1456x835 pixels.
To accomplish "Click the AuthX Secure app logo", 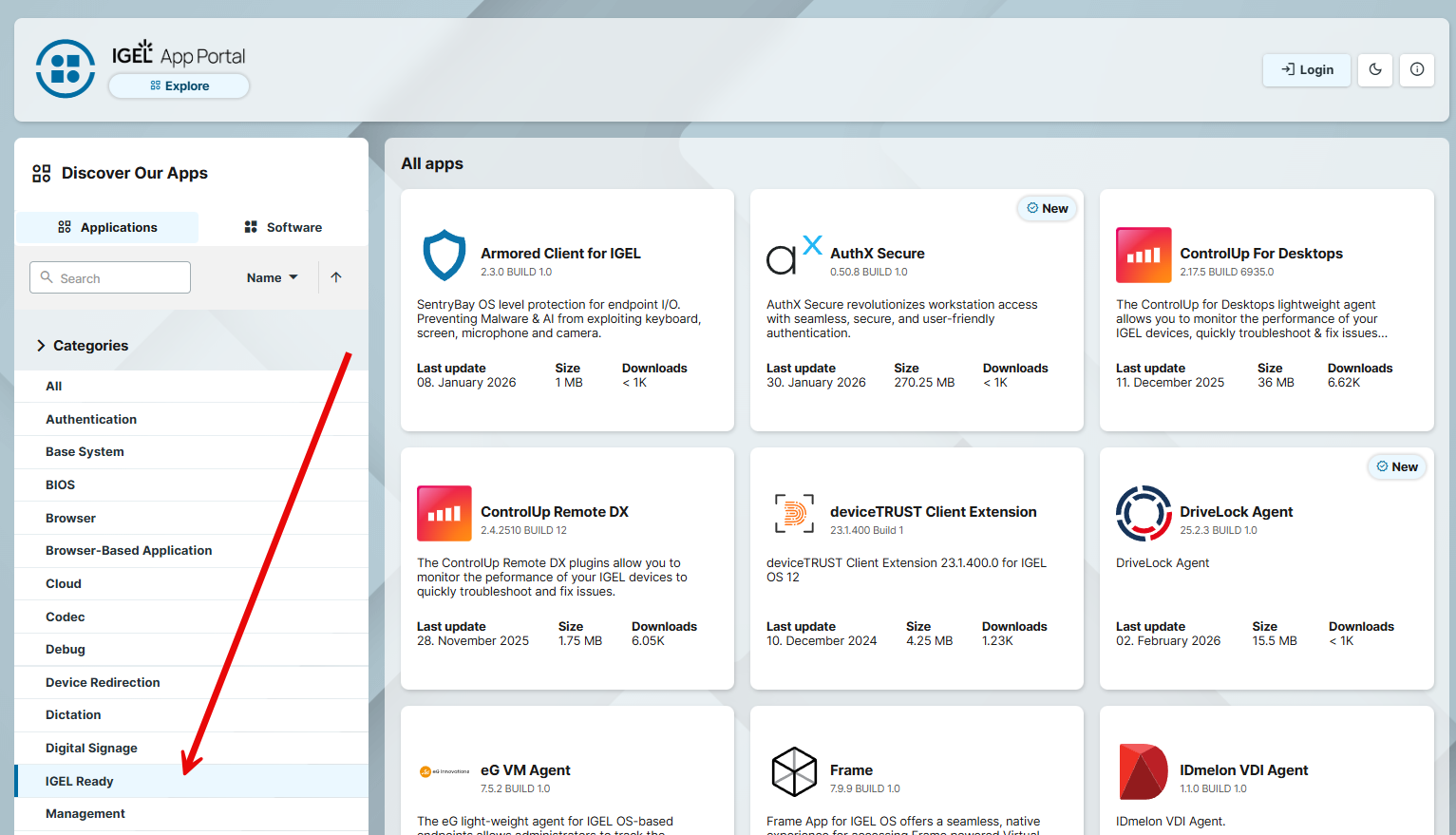I will coord(793,256).
